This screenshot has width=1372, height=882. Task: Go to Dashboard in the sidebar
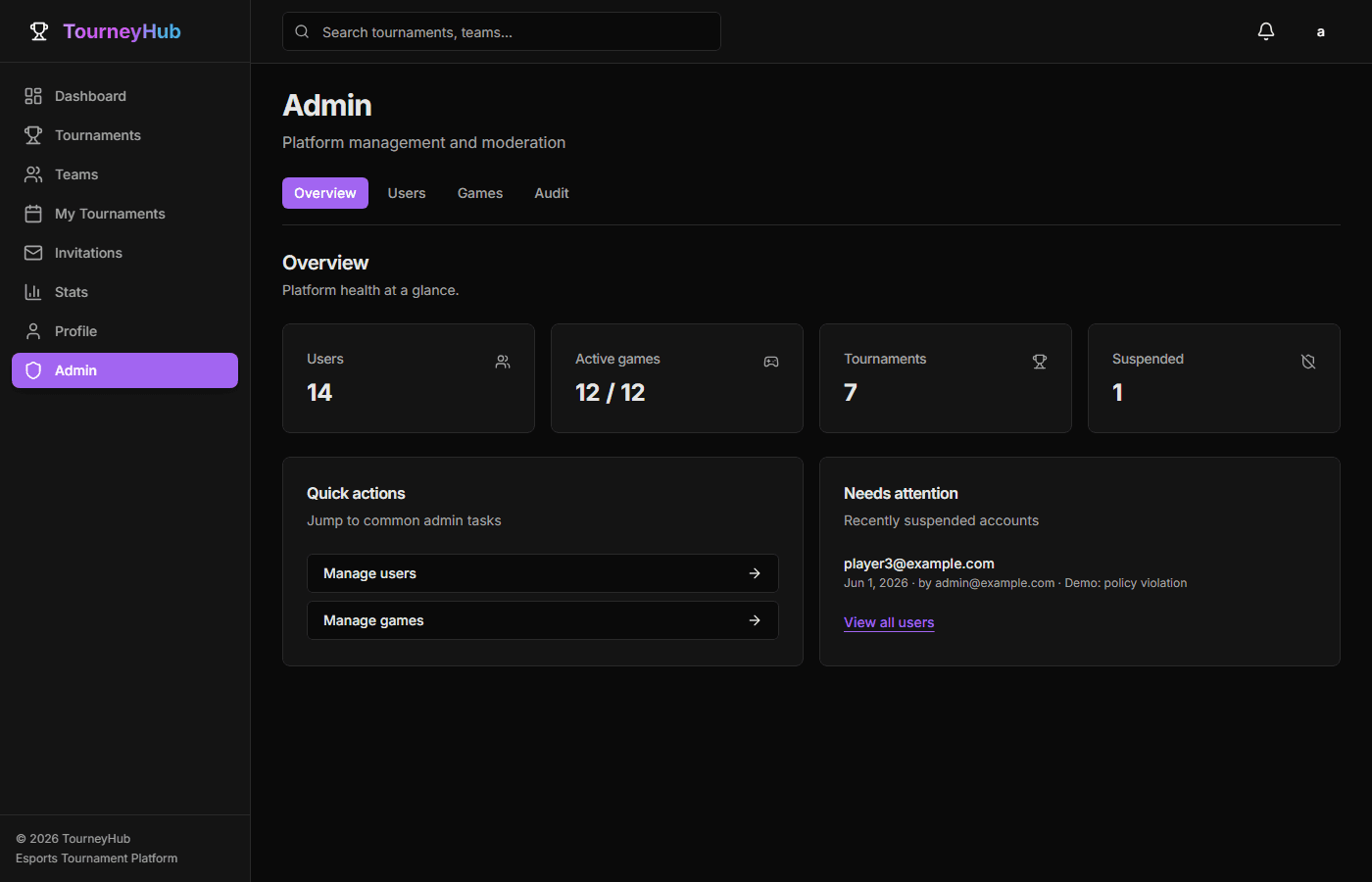pyautogui.click(x=124, y=96)
